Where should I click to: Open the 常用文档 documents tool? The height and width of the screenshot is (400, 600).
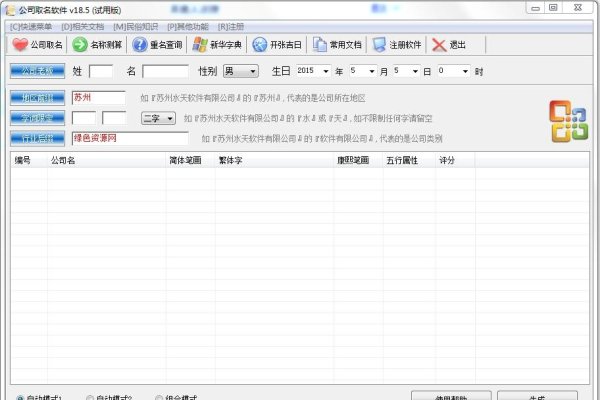[337, 45]
